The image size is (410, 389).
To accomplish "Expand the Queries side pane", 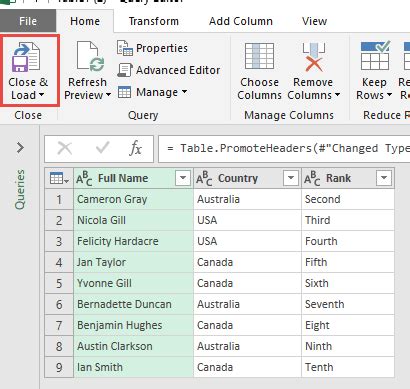I will pyautogui.click(x=20, y=147).
